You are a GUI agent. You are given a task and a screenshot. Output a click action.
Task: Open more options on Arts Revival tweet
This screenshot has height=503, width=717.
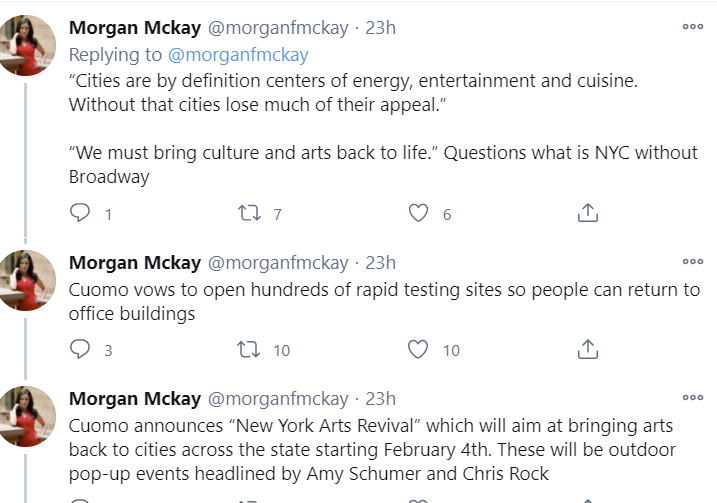click(x=692, y=398)
